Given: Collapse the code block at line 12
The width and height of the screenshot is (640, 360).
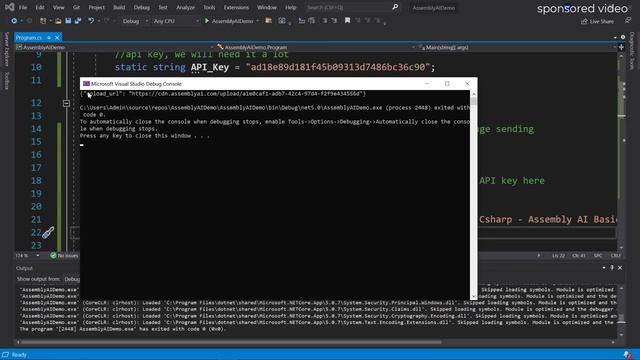Looking at the screenshot, I should click(66, 103).
